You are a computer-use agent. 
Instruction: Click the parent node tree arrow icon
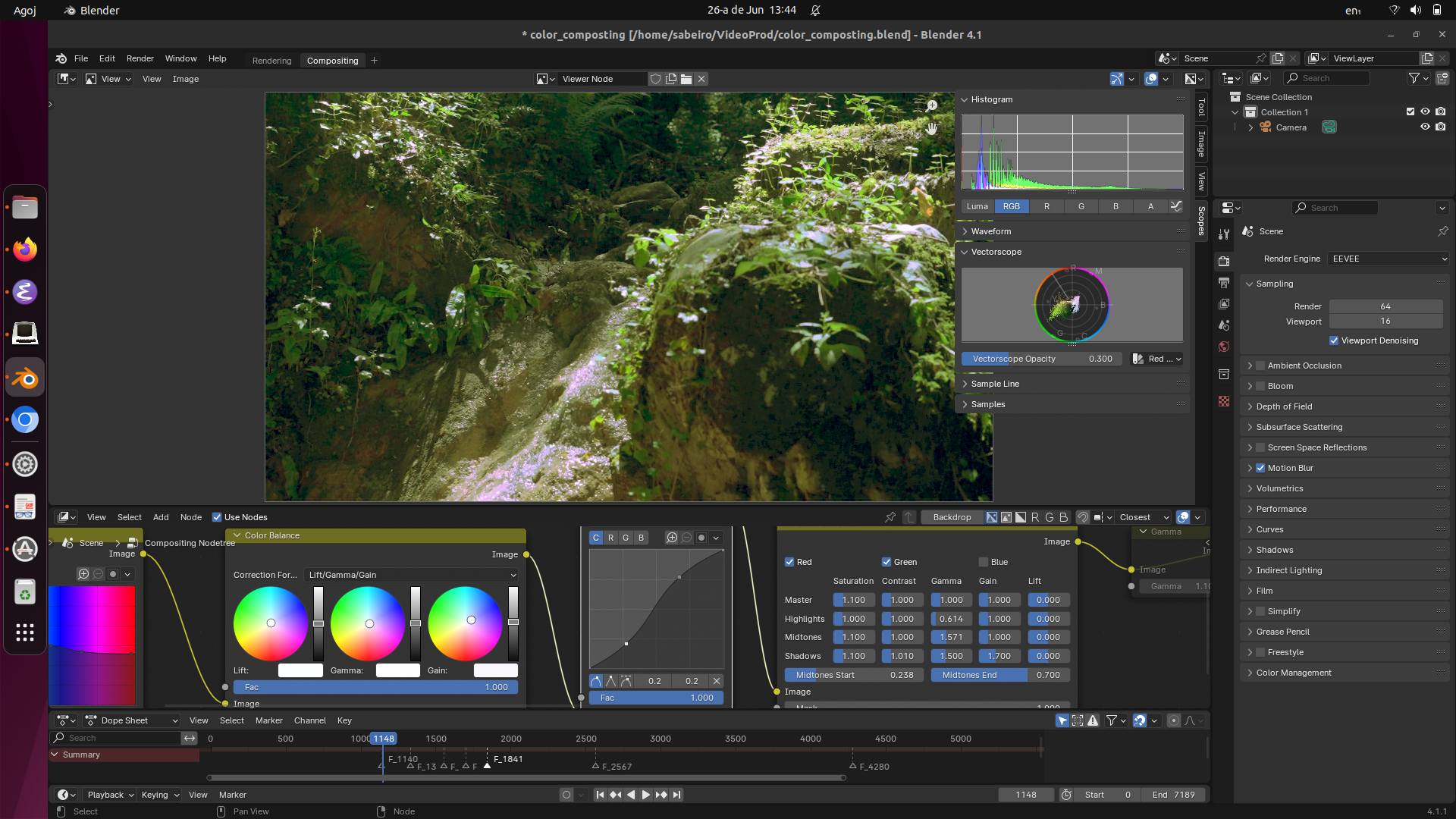pyautogui.click(x=910, y=517)
